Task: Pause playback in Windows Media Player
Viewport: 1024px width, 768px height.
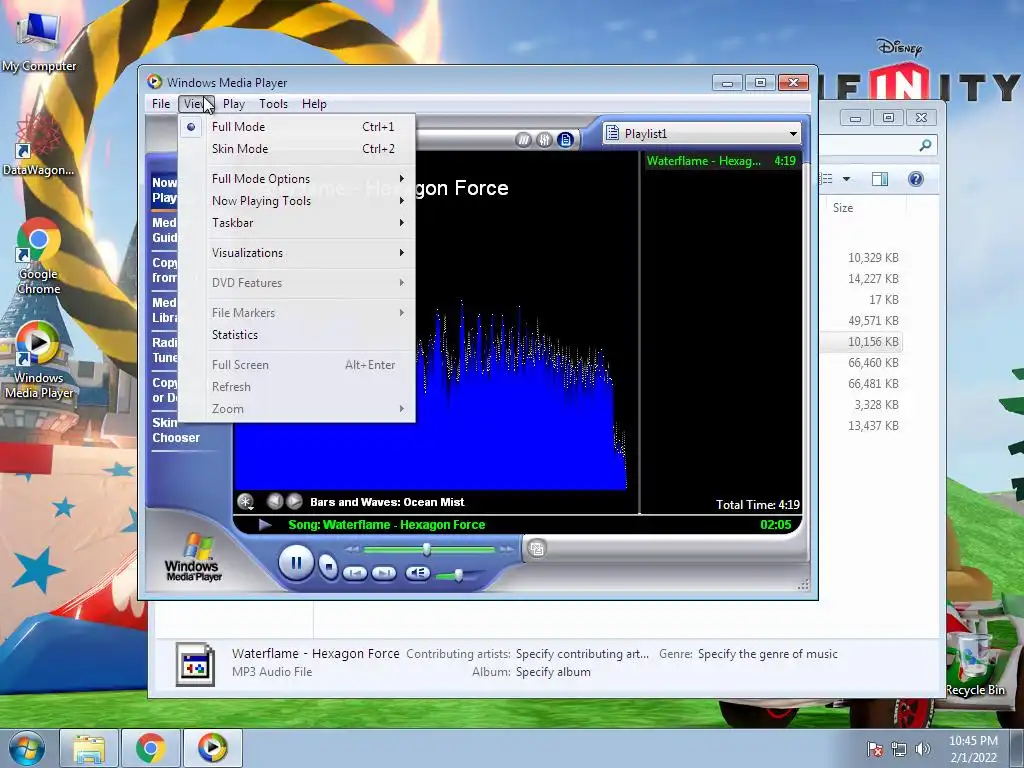Action: pos(296,562)
